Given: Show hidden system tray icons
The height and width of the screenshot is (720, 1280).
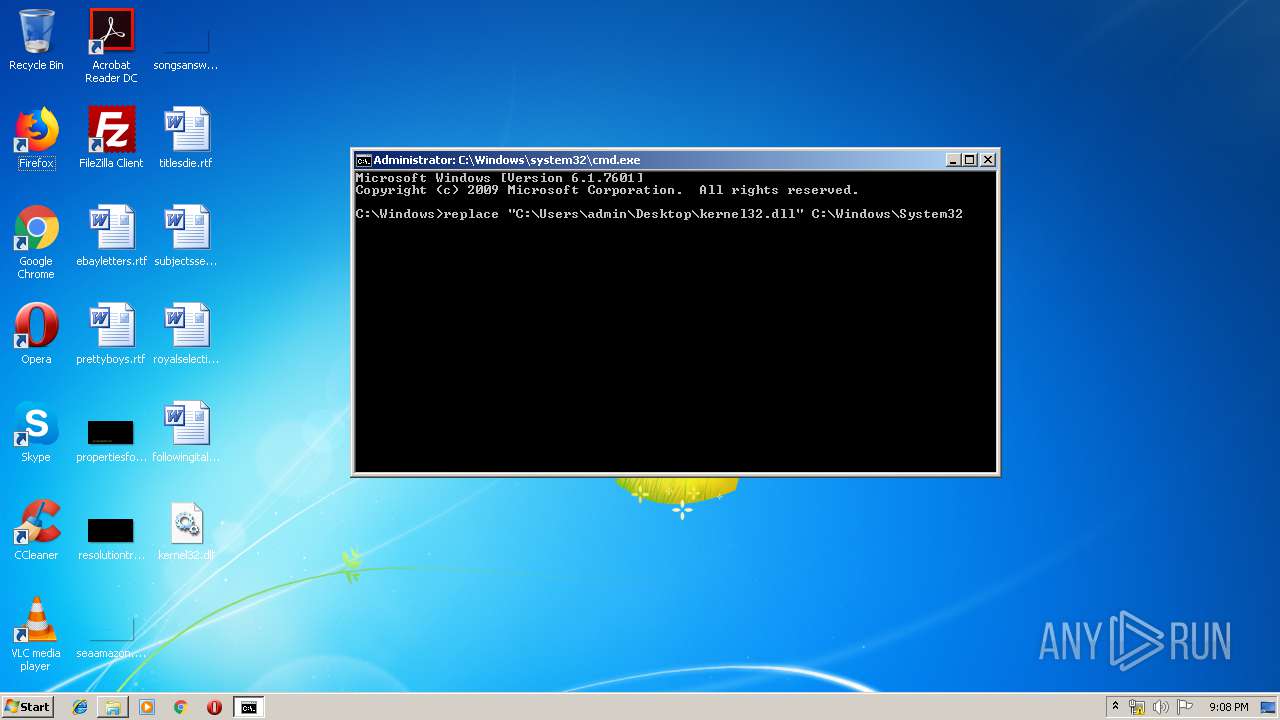Looking at the screenshot, I should click(x=1115, y=707).
